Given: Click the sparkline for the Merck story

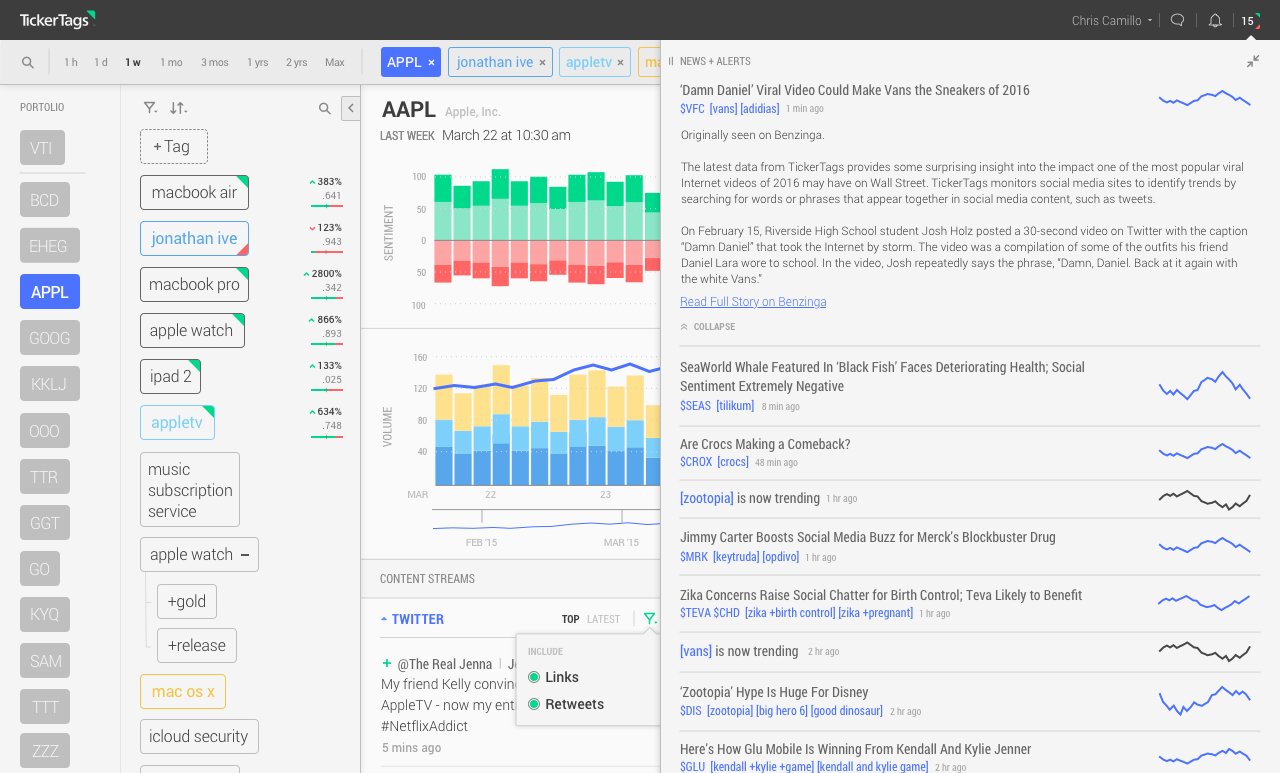Looking at the screenshot, I should tap(1204, 545).
